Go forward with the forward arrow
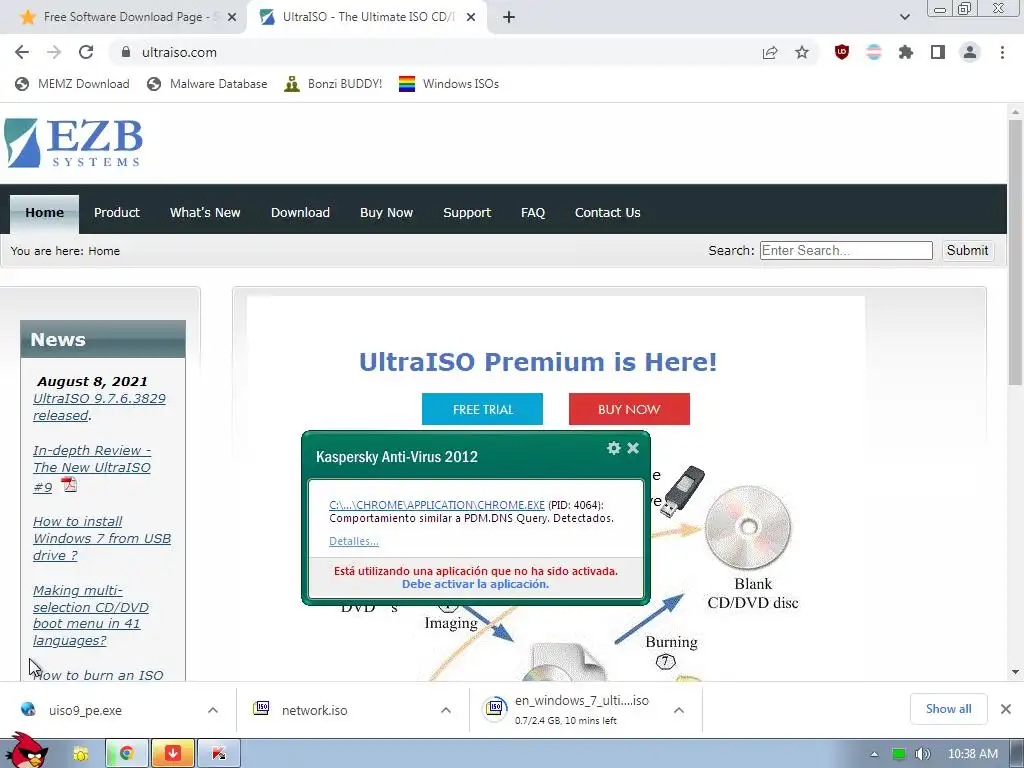 (x=54, y=52)
